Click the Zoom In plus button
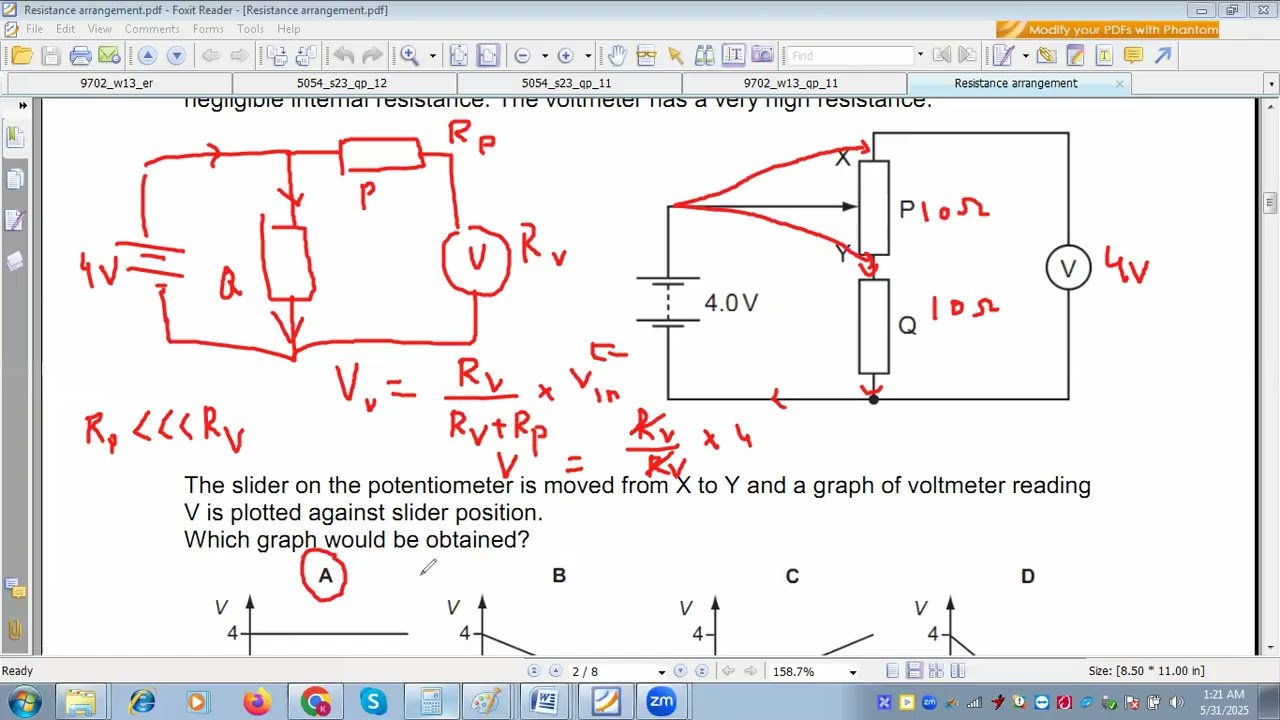 click(565, 56)
